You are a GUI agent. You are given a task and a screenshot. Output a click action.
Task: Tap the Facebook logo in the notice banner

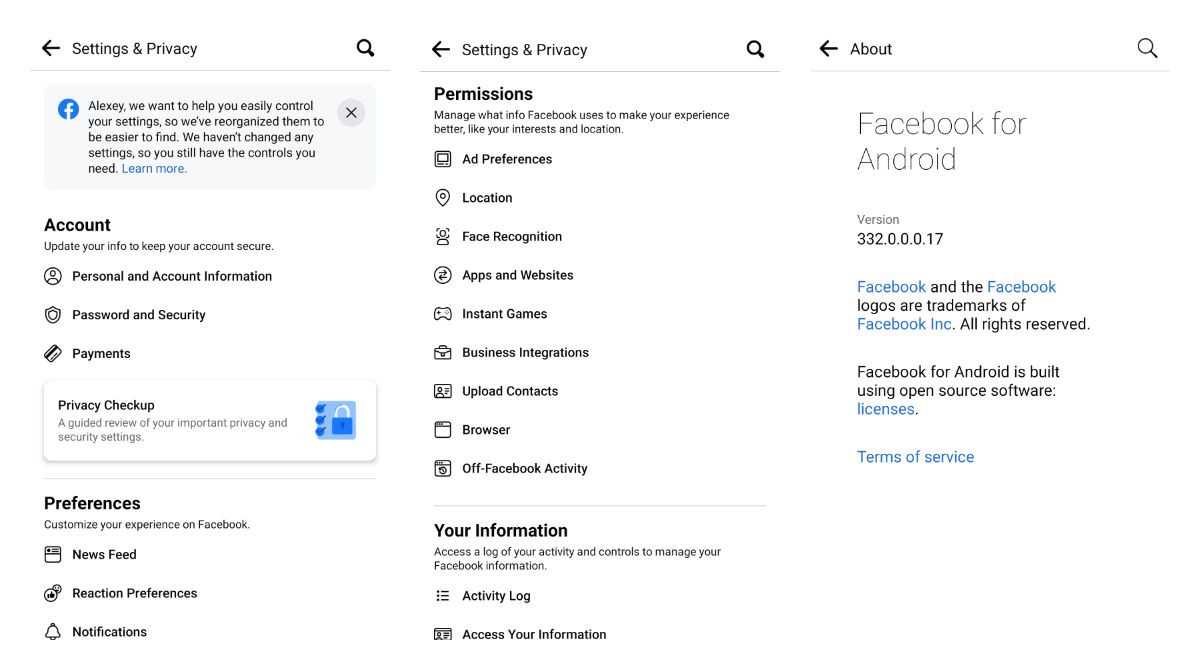pyautogui.click(x=68, y=109)
